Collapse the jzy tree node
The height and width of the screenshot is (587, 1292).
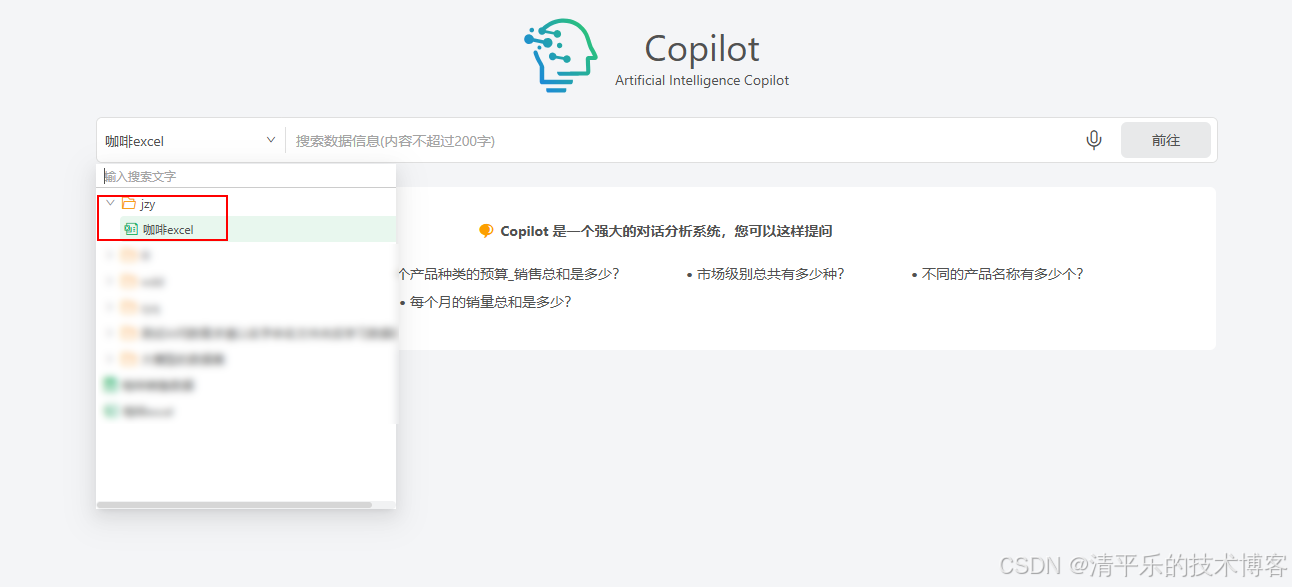click(111, 203)
